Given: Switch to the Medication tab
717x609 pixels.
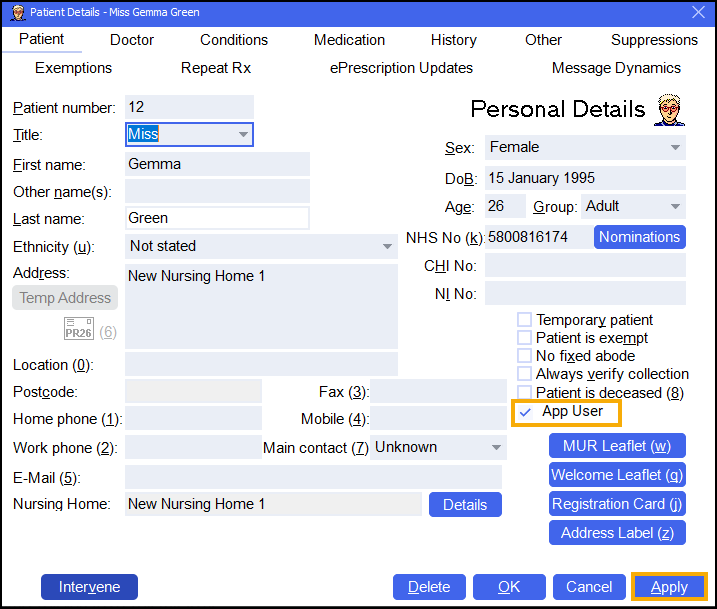Looking at the screenshot, I should [349, 40].
